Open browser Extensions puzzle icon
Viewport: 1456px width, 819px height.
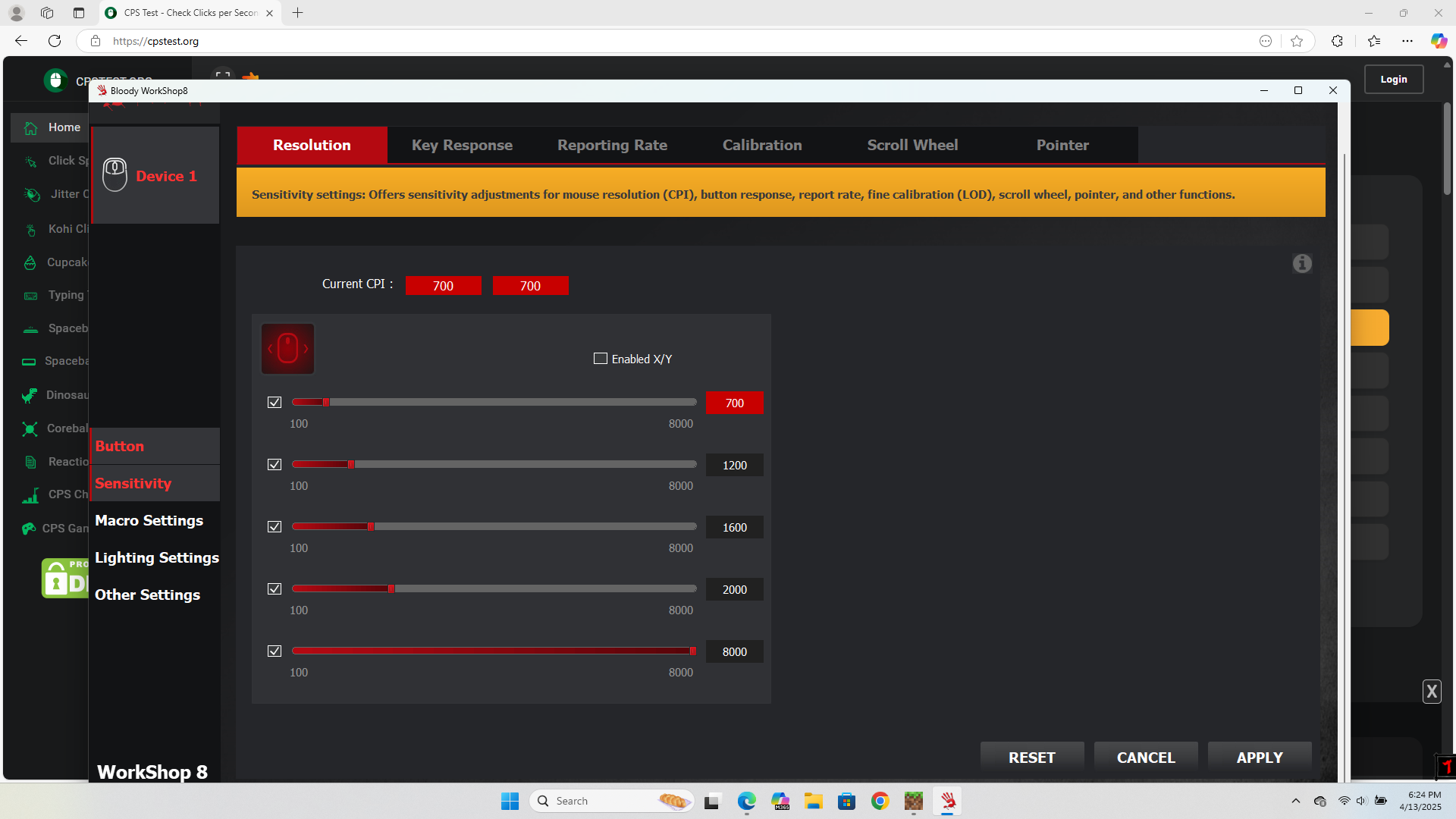click(1337, 41)
